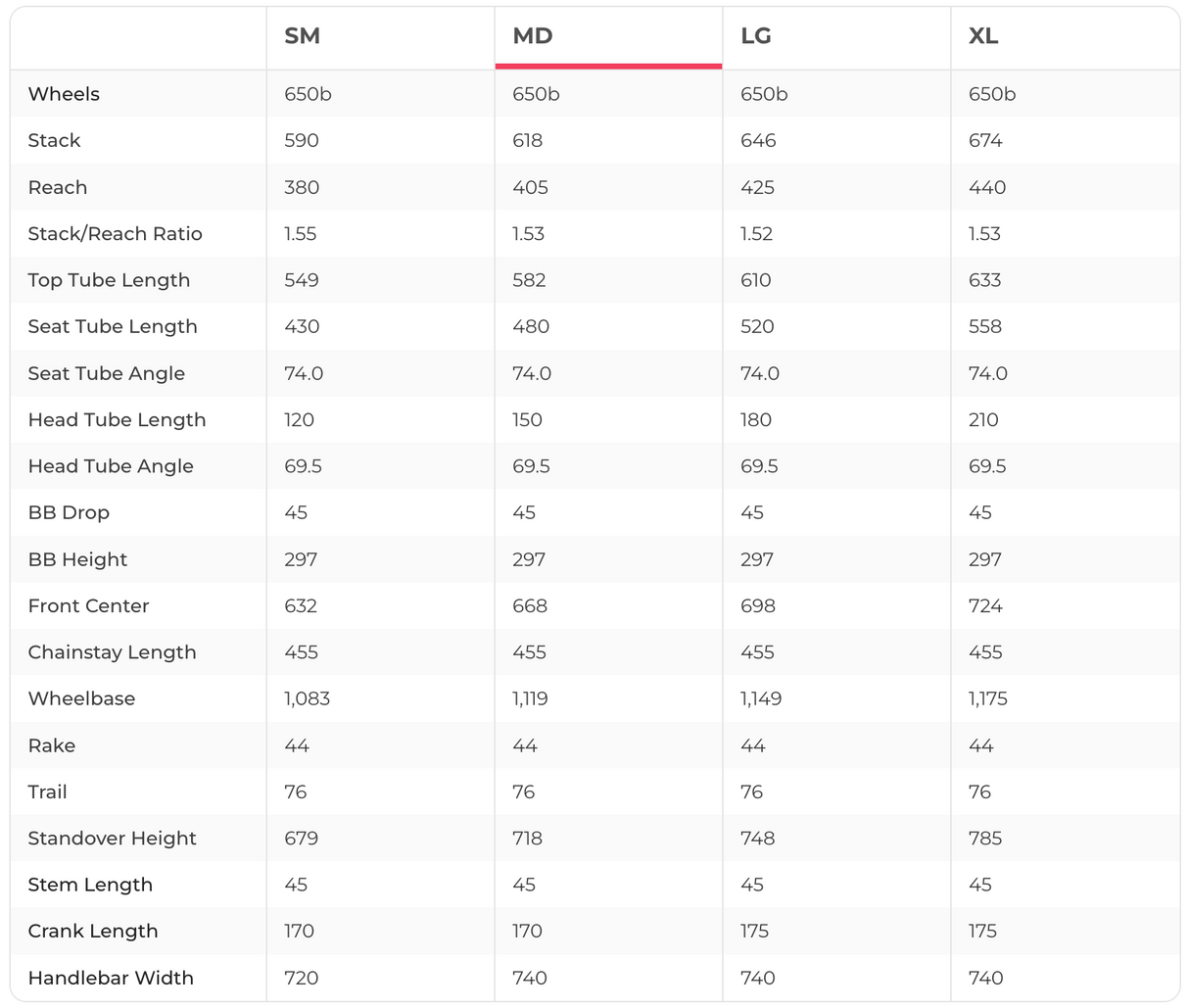Click the LG stack value 646
This screenshot has width=1189, height=1008.
(758, 141)
